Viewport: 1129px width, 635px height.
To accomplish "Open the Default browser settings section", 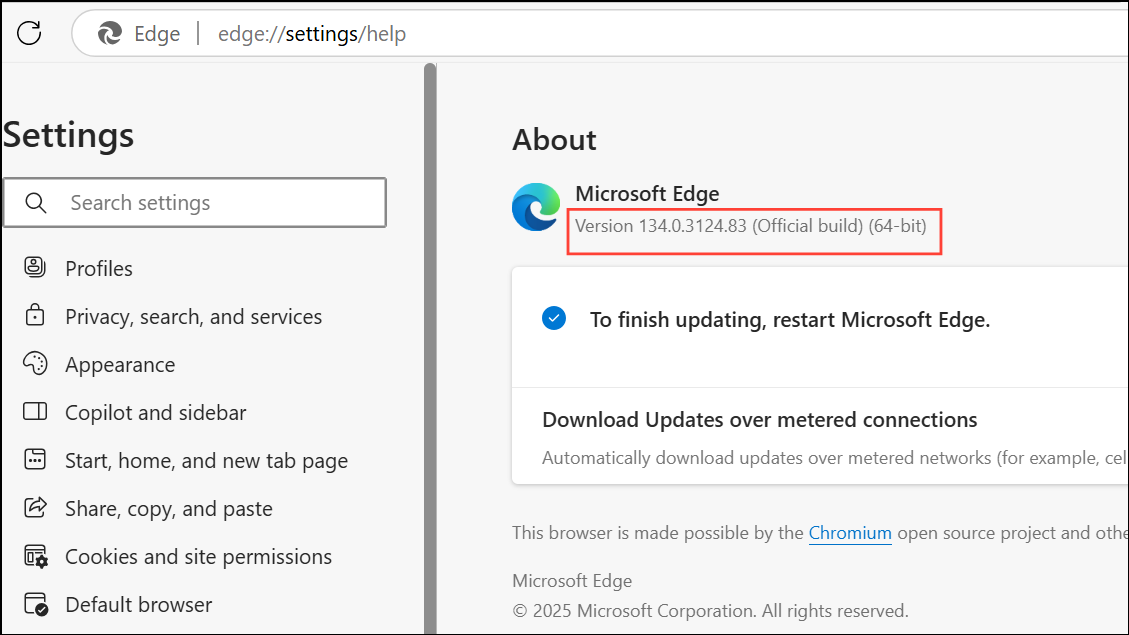I will pyautogui.click(x=138, y=603).
